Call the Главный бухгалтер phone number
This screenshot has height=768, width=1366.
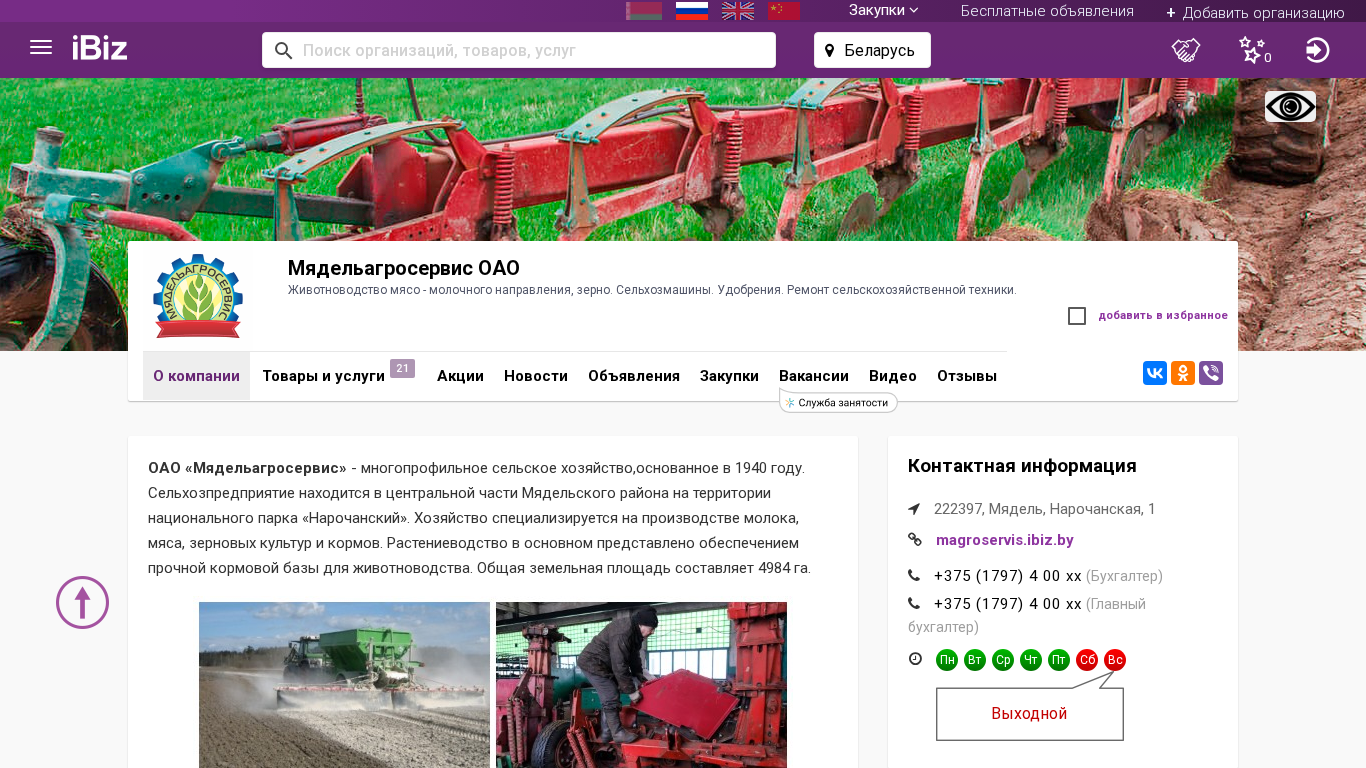pos(1008,604)
